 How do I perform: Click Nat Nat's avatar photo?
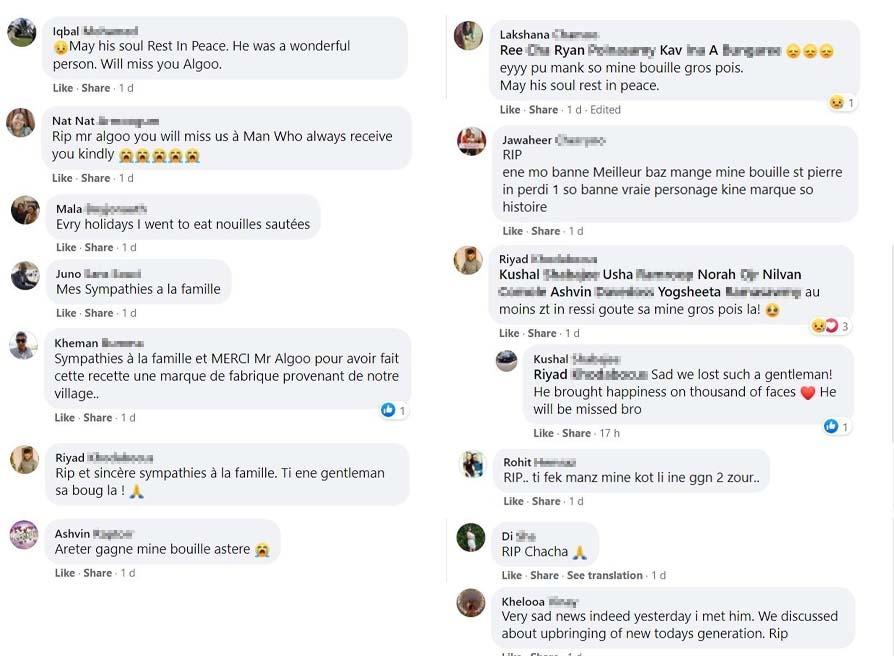click(21, 123)
